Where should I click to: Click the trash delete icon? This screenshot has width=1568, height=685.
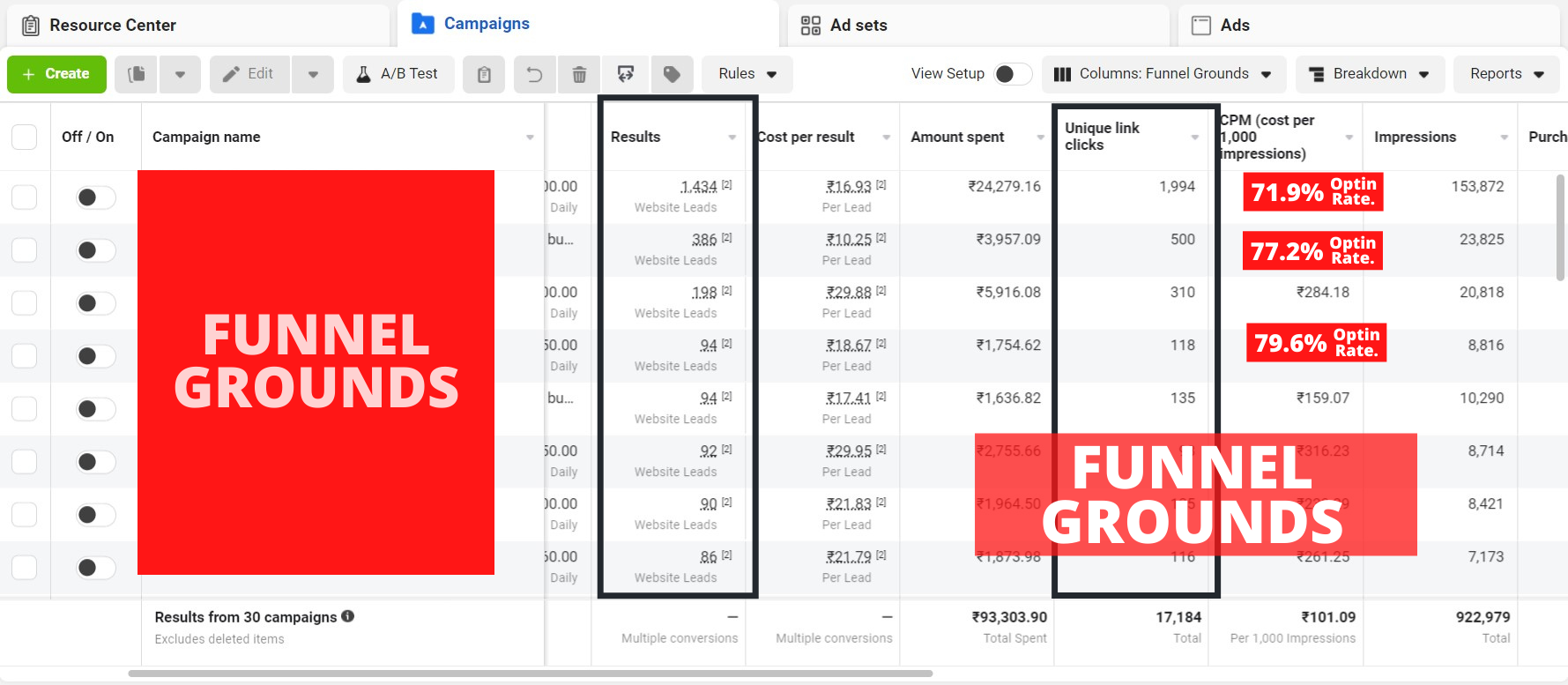point(579,75)
